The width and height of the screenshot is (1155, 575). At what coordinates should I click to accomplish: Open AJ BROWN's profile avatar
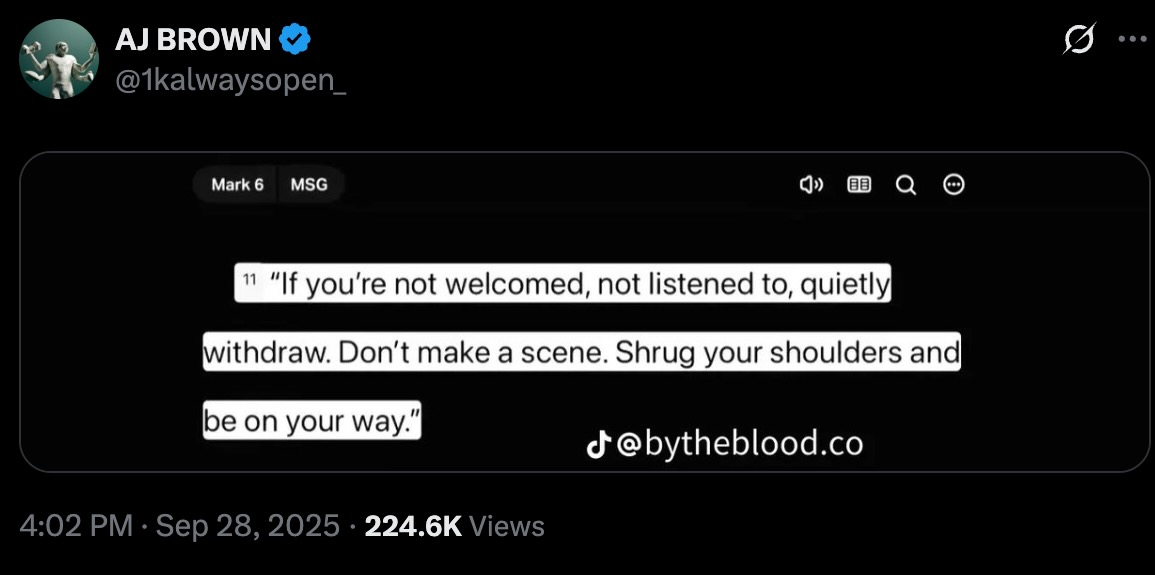[59, 59]
